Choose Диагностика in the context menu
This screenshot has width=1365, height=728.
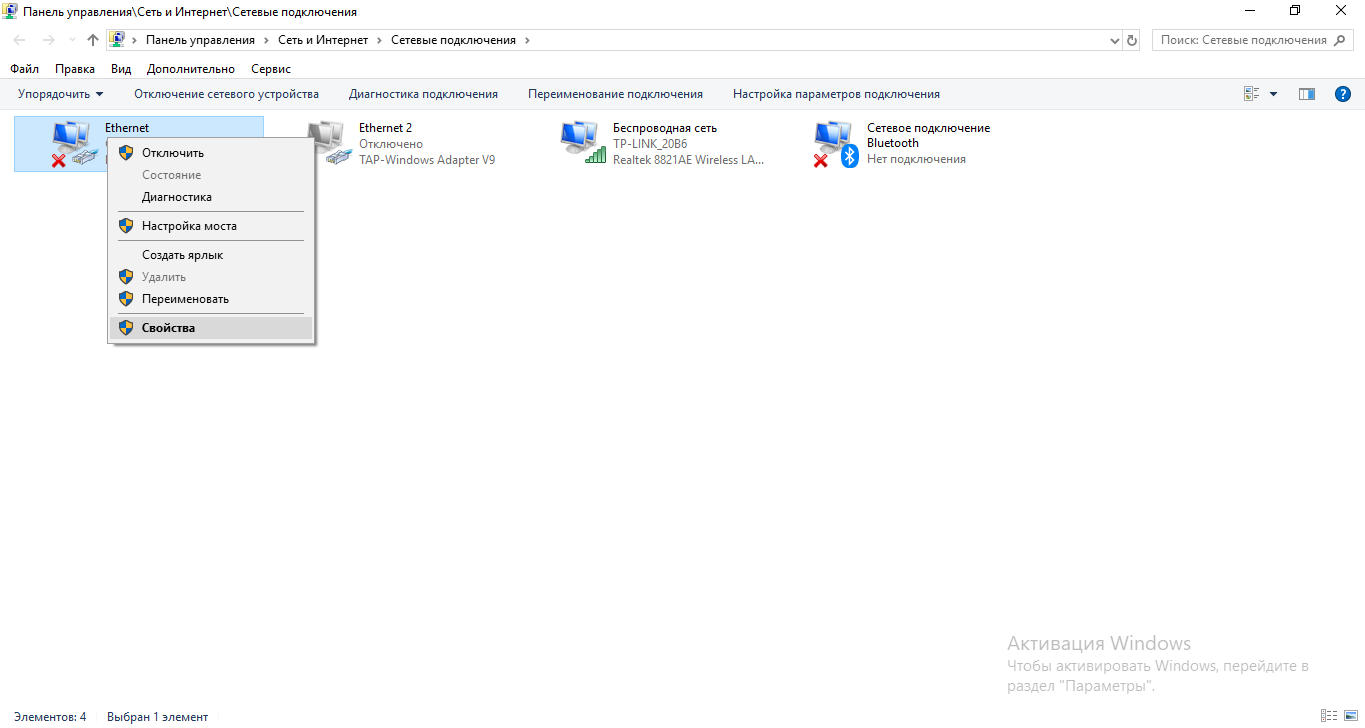pos(211,197)
